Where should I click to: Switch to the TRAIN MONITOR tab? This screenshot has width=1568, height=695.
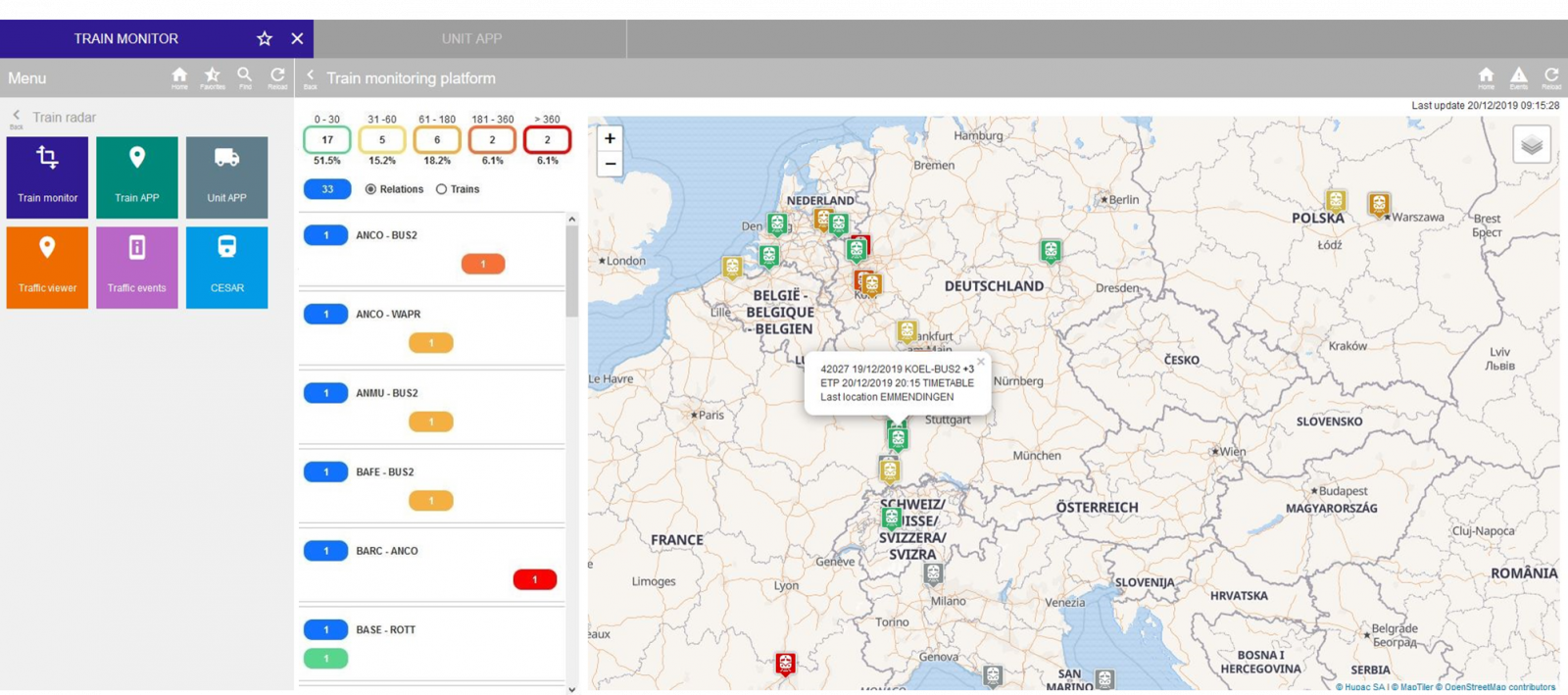126,38
